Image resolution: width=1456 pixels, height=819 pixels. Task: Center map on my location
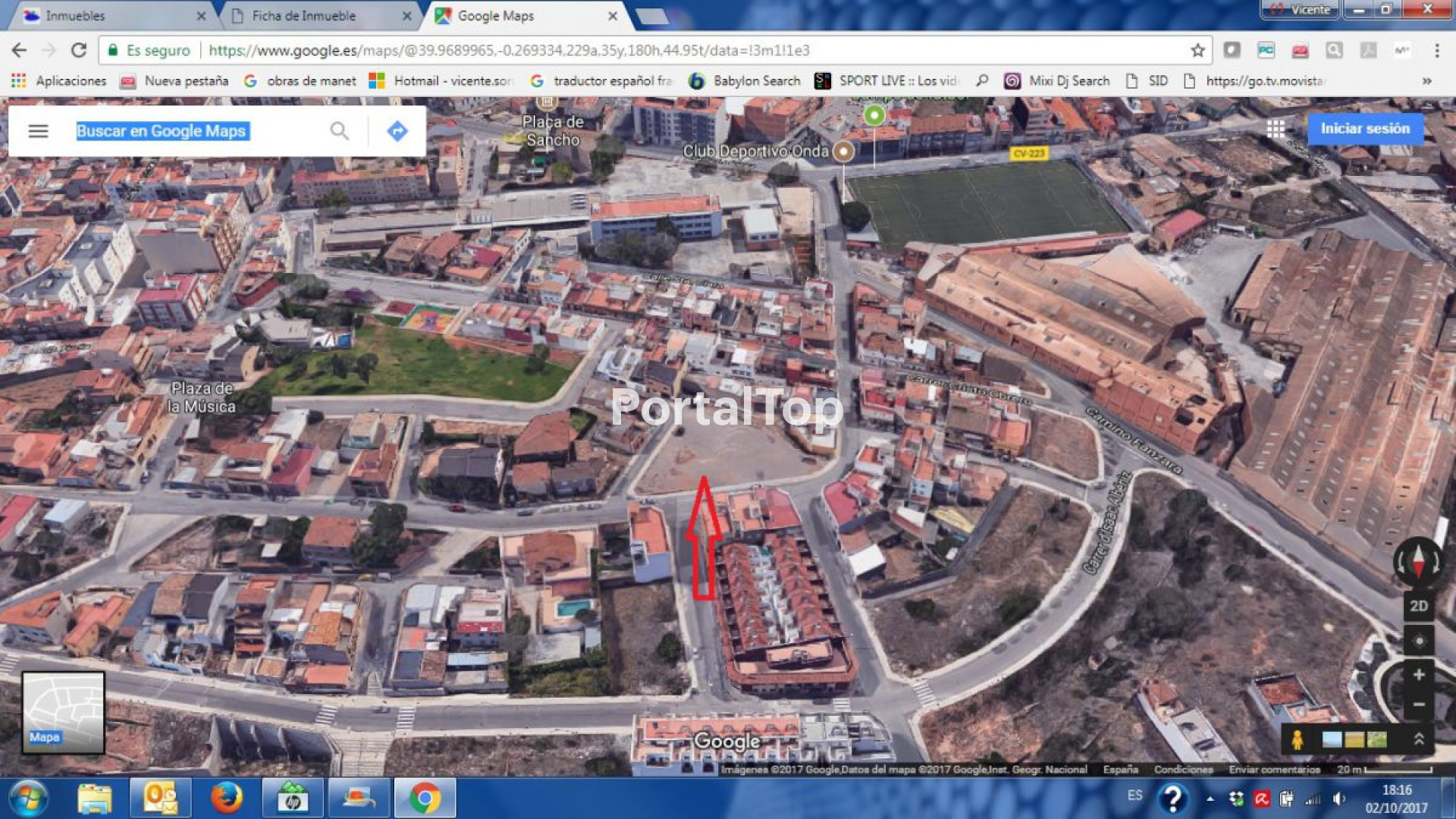click(x=1418, y=641)
